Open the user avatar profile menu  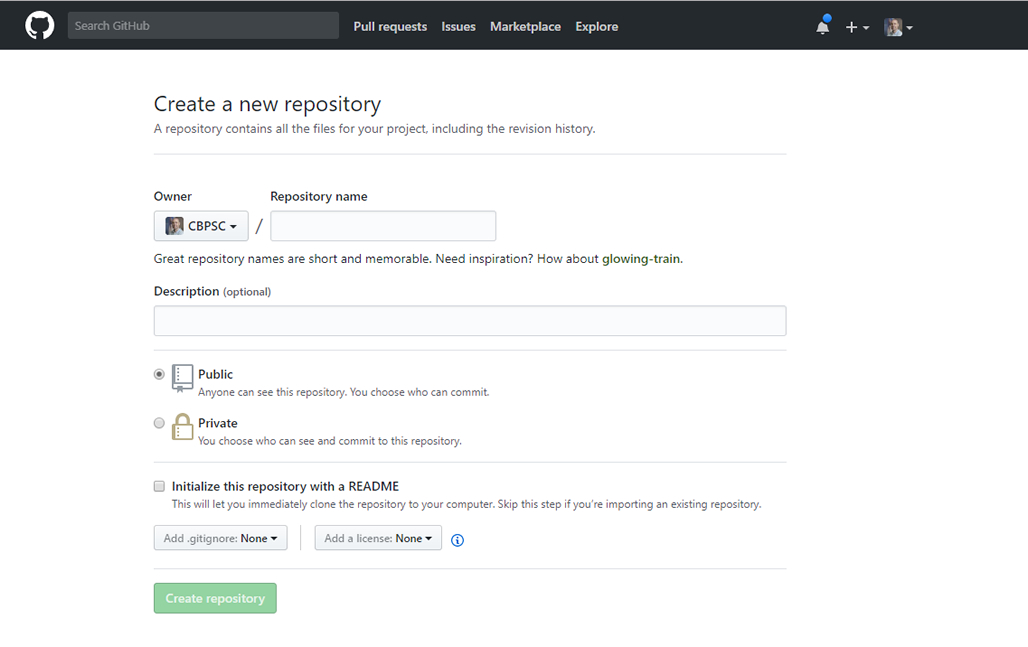(898, 27)
